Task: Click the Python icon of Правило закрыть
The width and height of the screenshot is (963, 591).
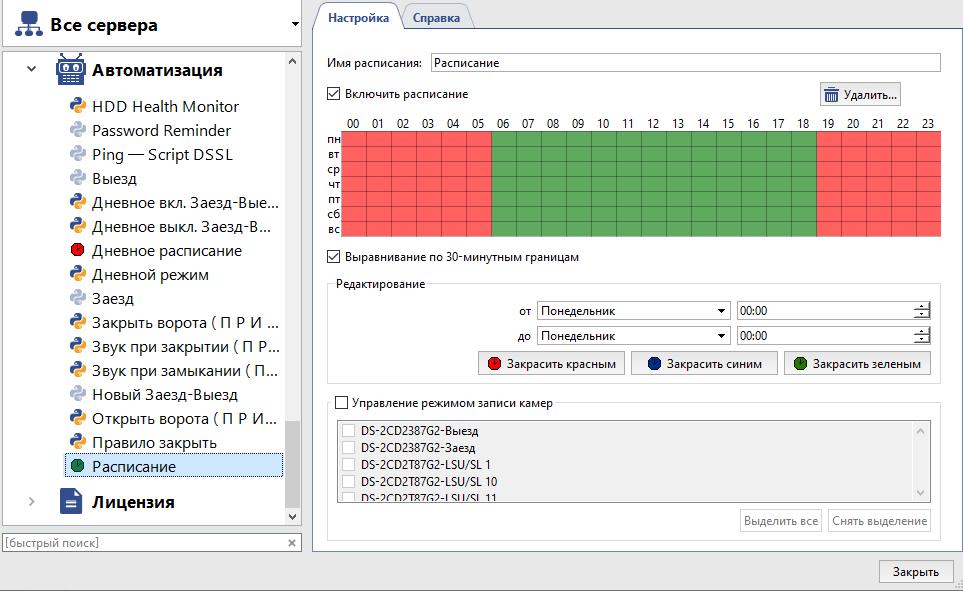Action: (x=77, y=443)
